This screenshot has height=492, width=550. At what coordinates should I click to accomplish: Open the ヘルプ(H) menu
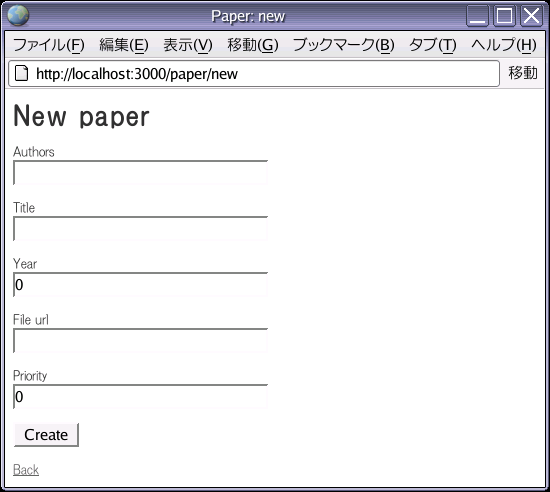click(x=504, y=45)
